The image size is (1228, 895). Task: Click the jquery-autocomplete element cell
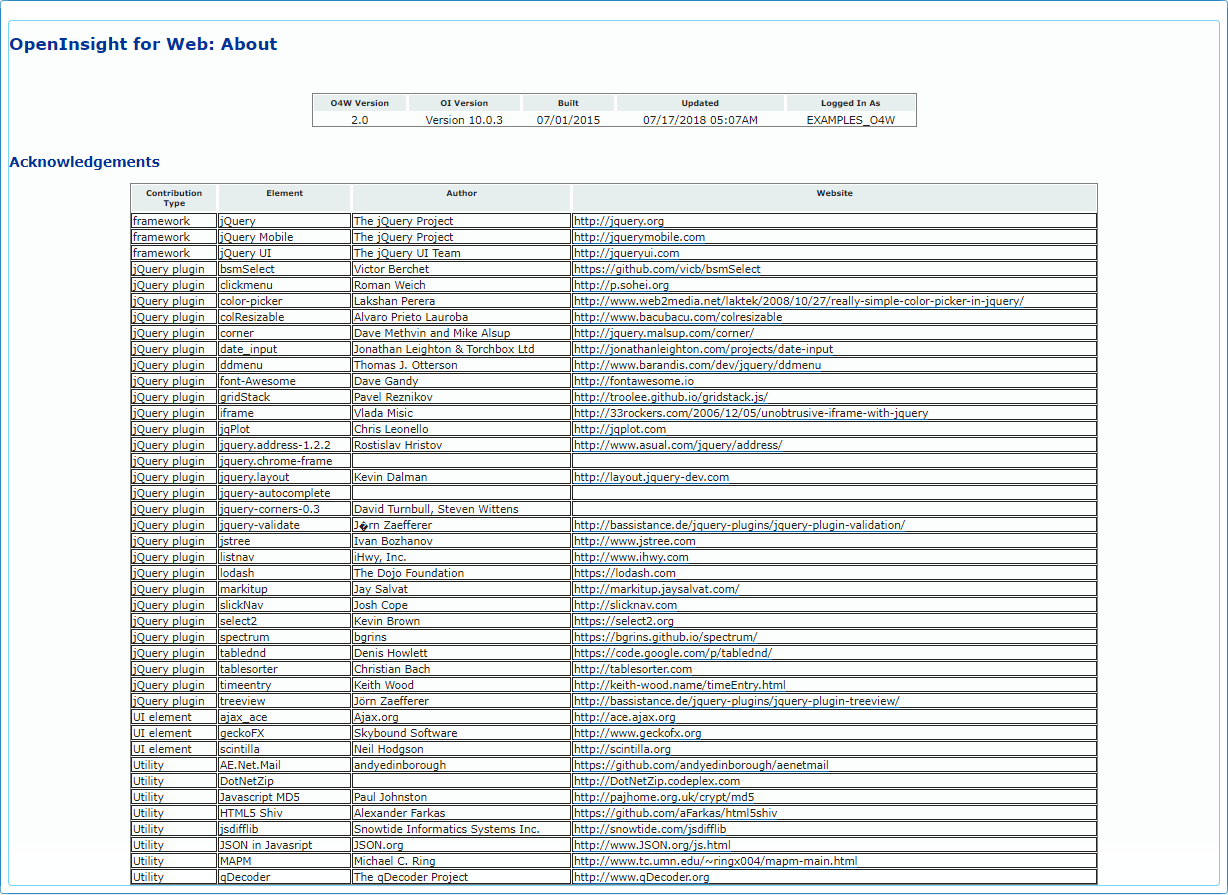pos(285,493)
